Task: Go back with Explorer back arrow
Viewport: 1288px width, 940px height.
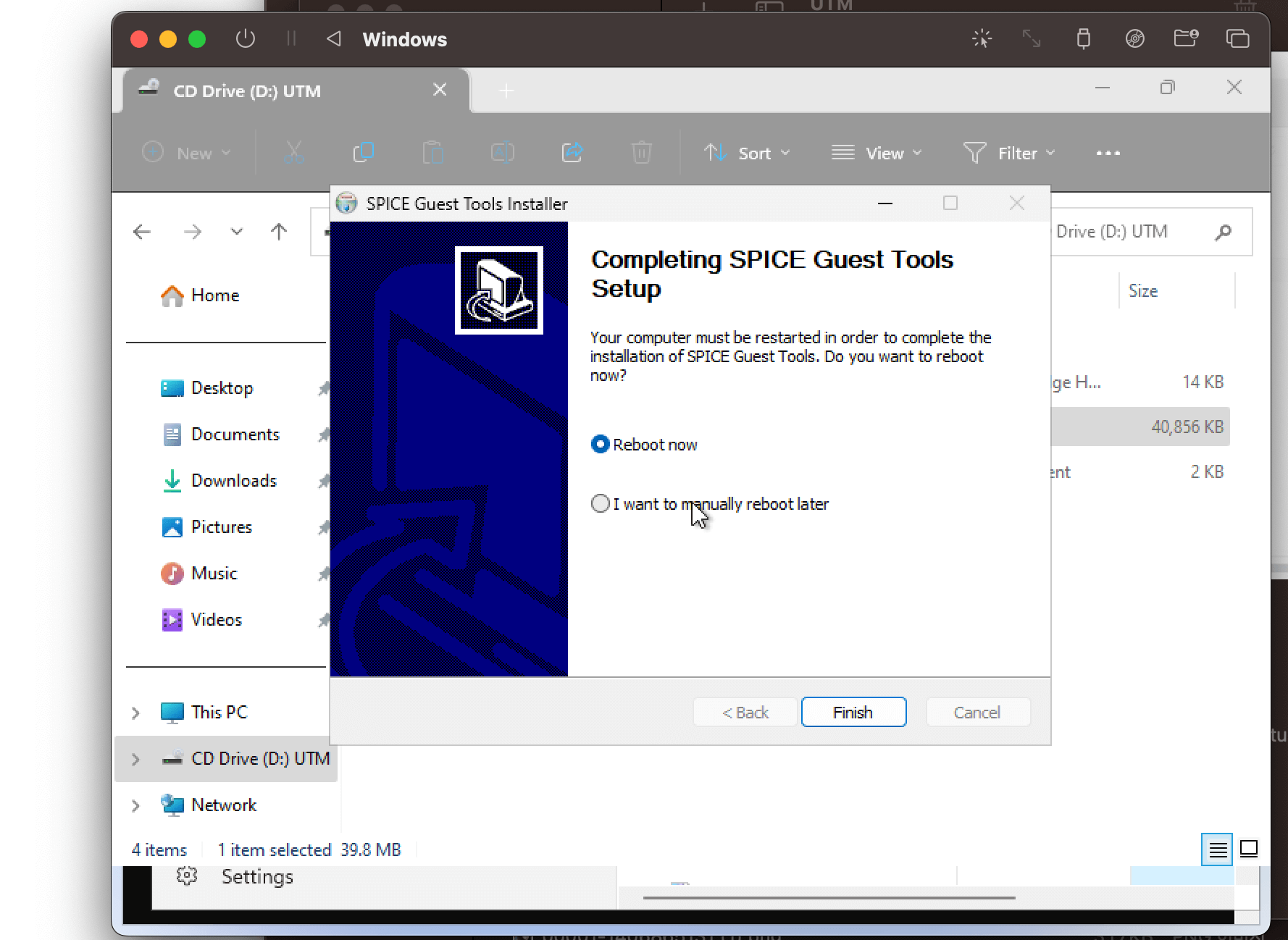Action: [x=142, y=232]
